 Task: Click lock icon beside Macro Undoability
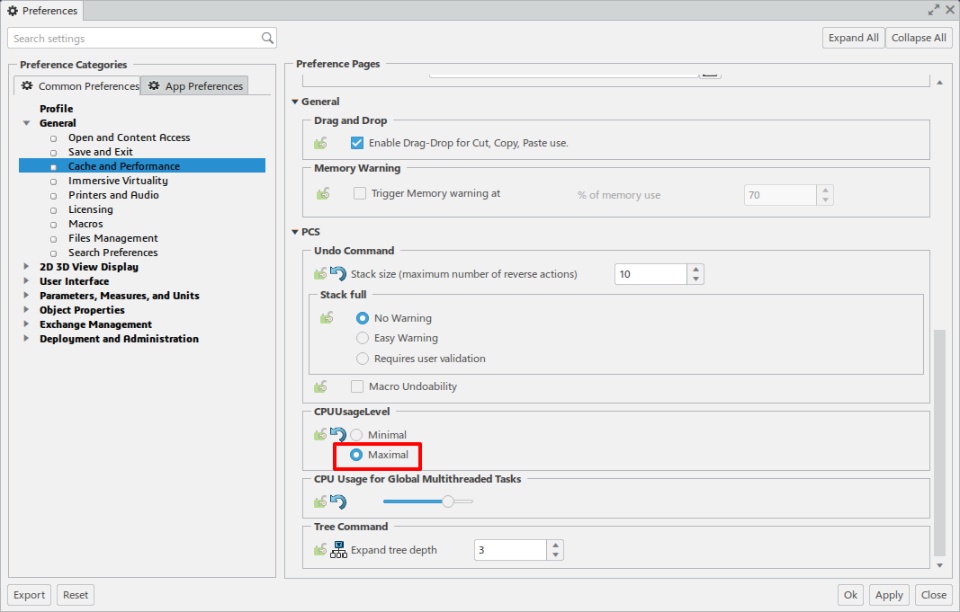click(321, 386)
